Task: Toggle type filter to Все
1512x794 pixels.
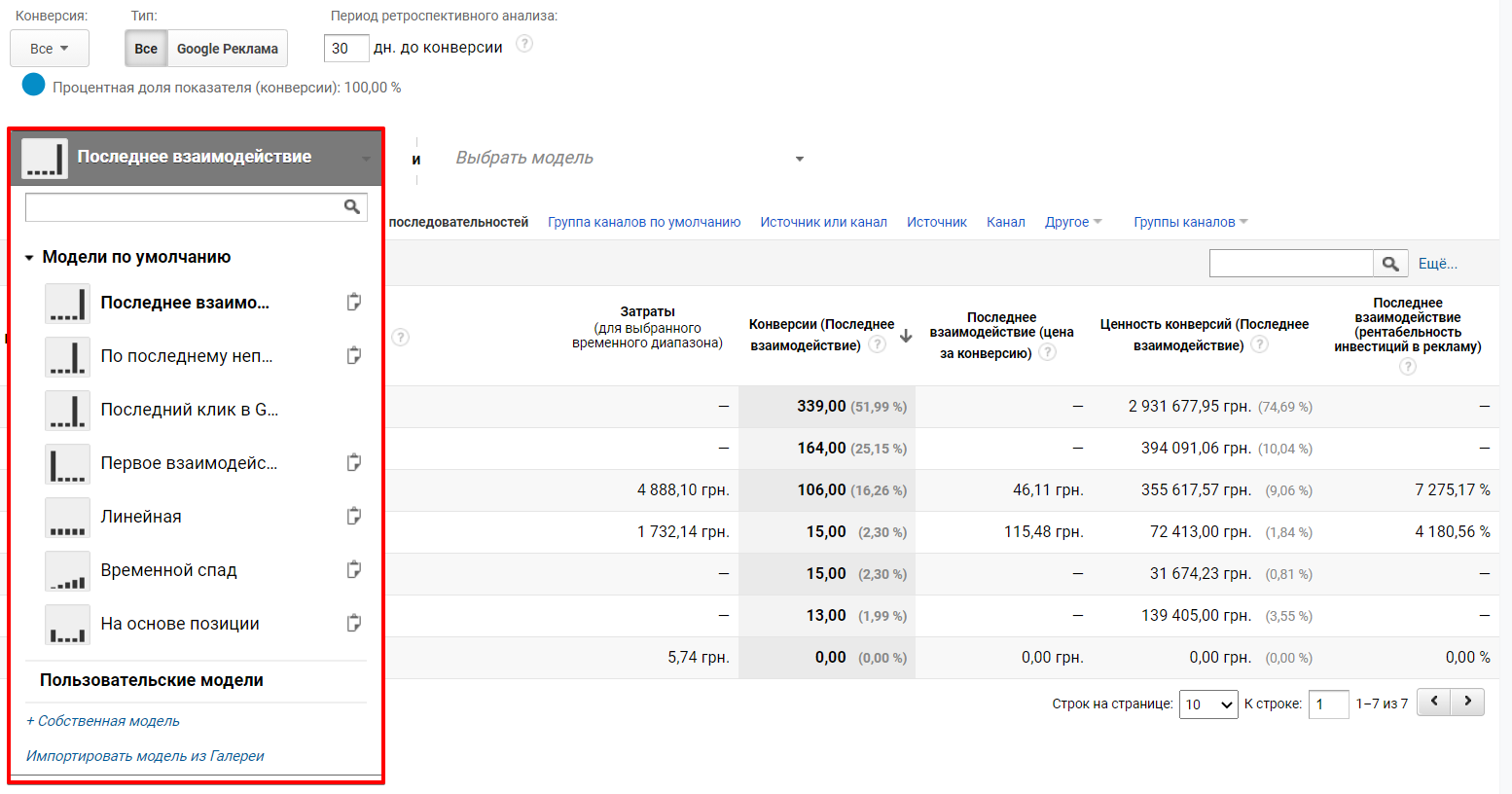Action: click(x=146, y=49)
